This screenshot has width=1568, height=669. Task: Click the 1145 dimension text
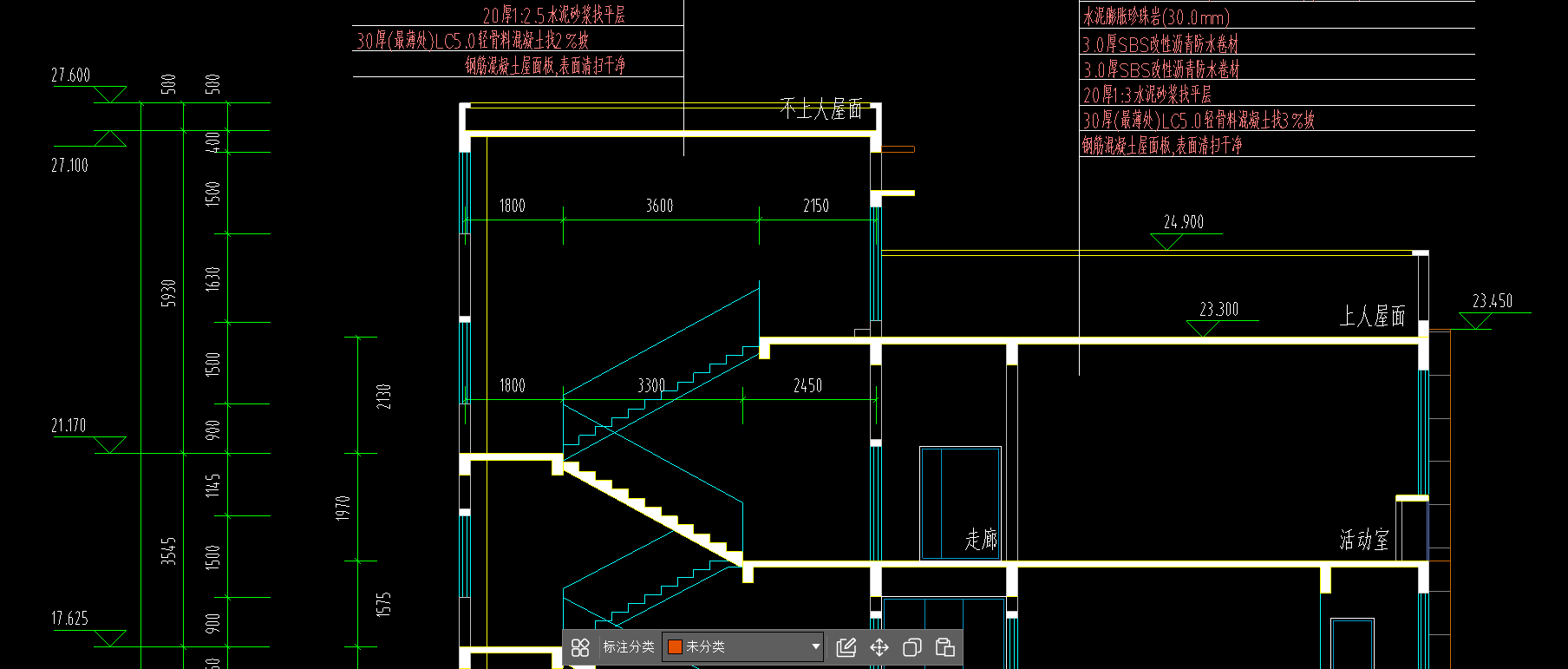pyautogui.click(x=212, y=485)
